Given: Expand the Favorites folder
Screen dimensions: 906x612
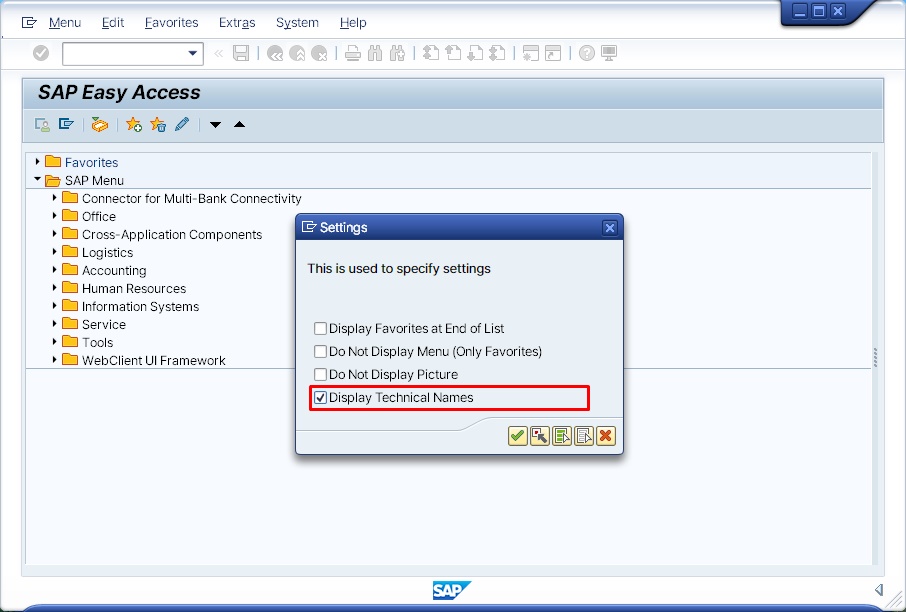Looking at the screenshot, I should [x=38, y=162].
